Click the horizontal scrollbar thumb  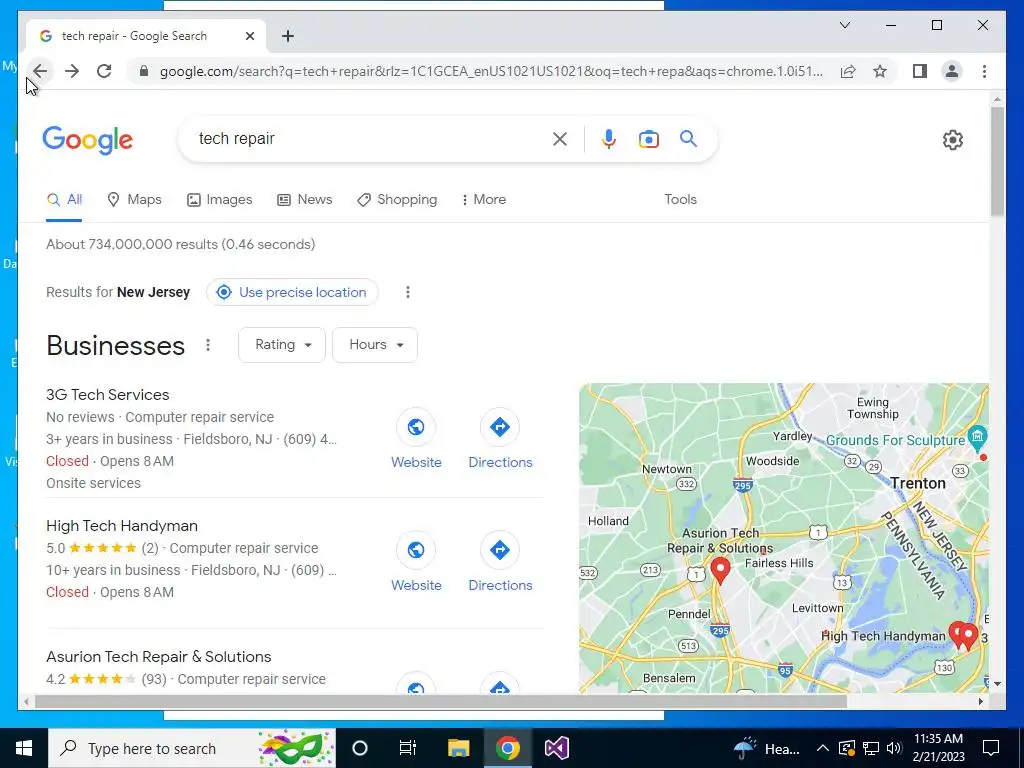(x=441, y=701)
